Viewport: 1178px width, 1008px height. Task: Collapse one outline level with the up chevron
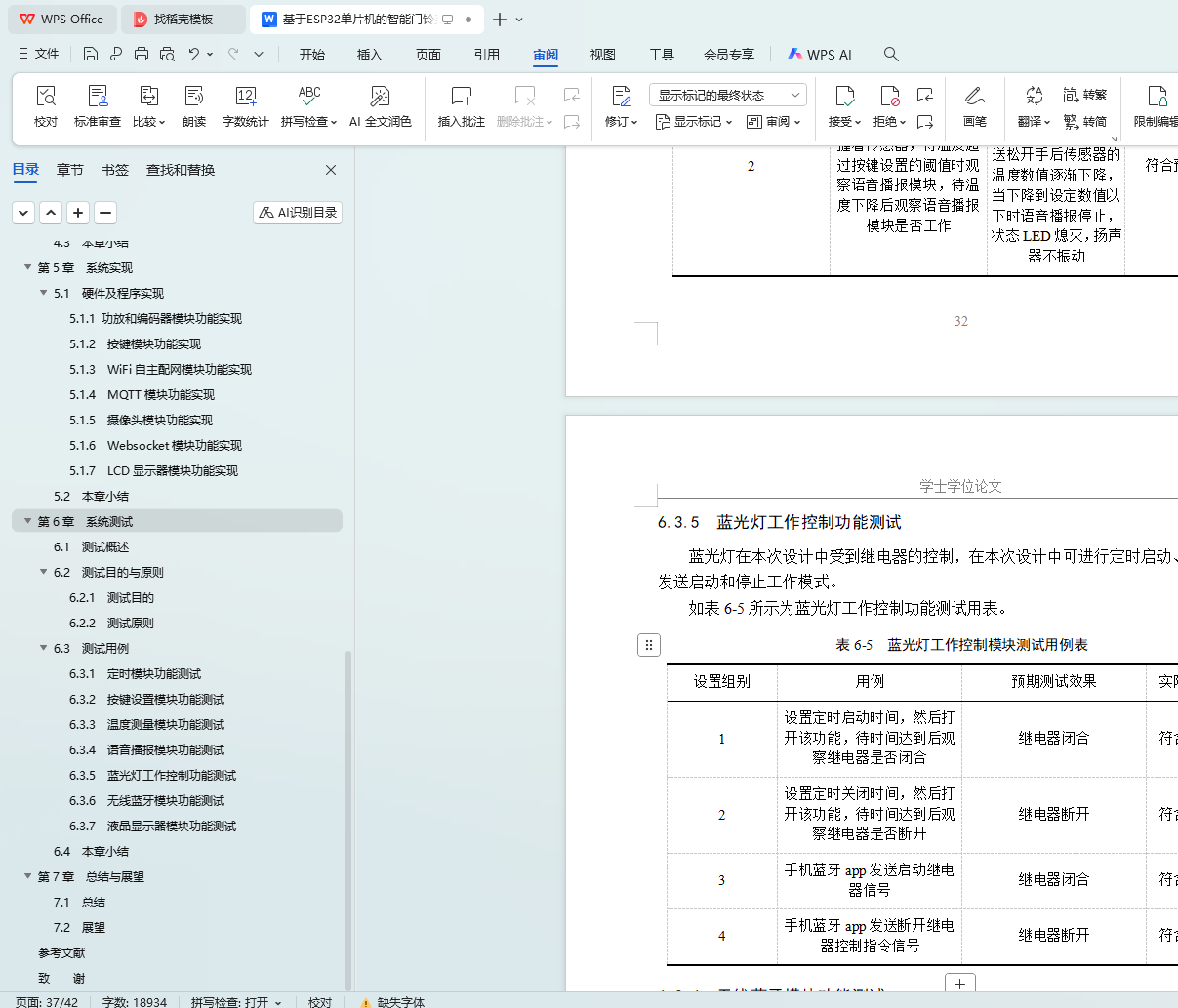pos(51,212)
